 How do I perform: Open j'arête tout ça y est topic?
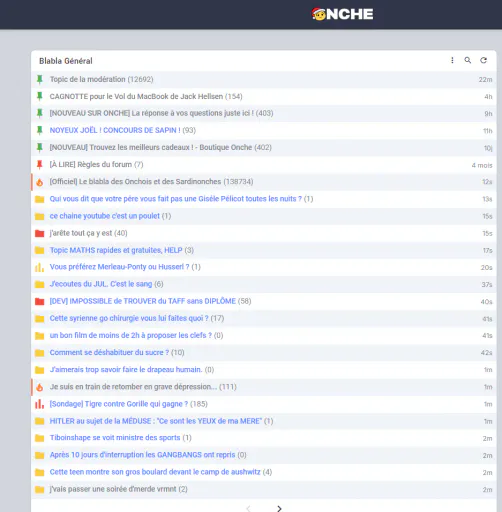click(81, 233)
